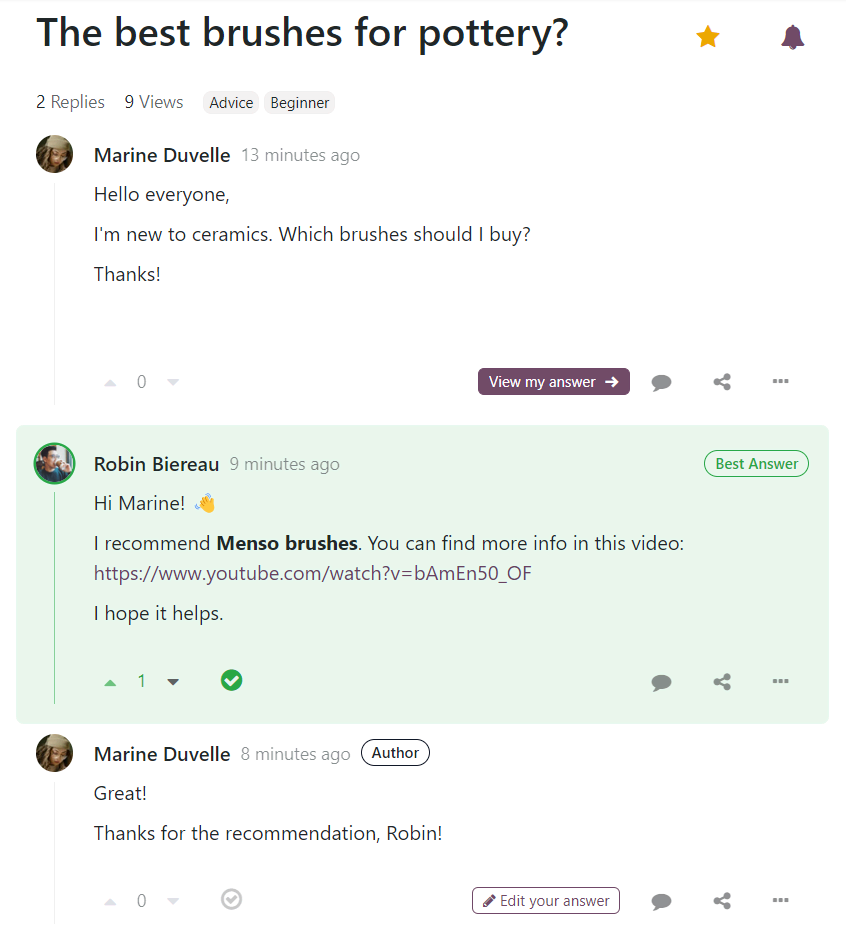Open more options menu for the question

(x=781, y=381)
